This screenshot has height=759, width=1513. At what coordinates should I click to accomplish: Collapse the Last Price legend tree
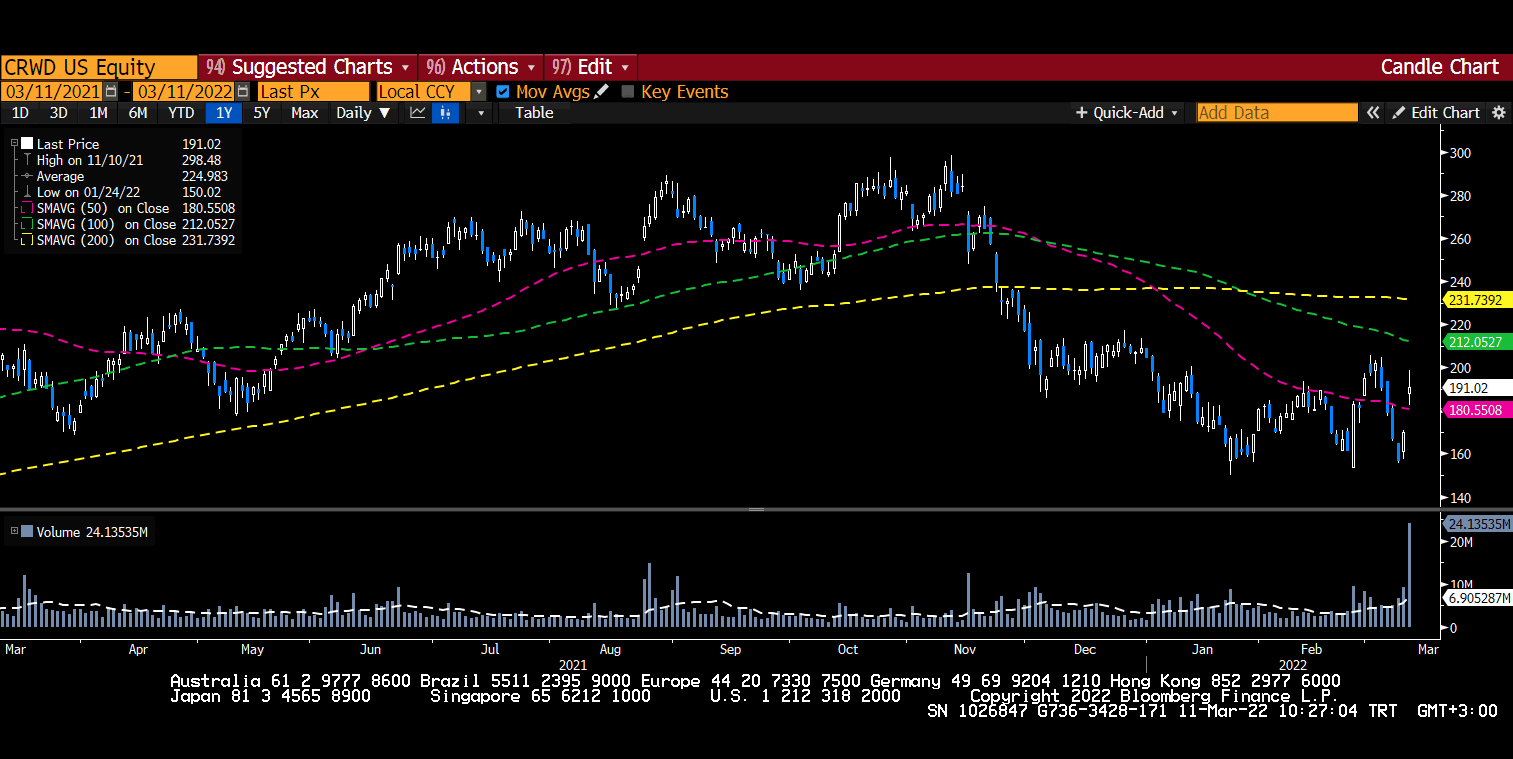point(14,144)
